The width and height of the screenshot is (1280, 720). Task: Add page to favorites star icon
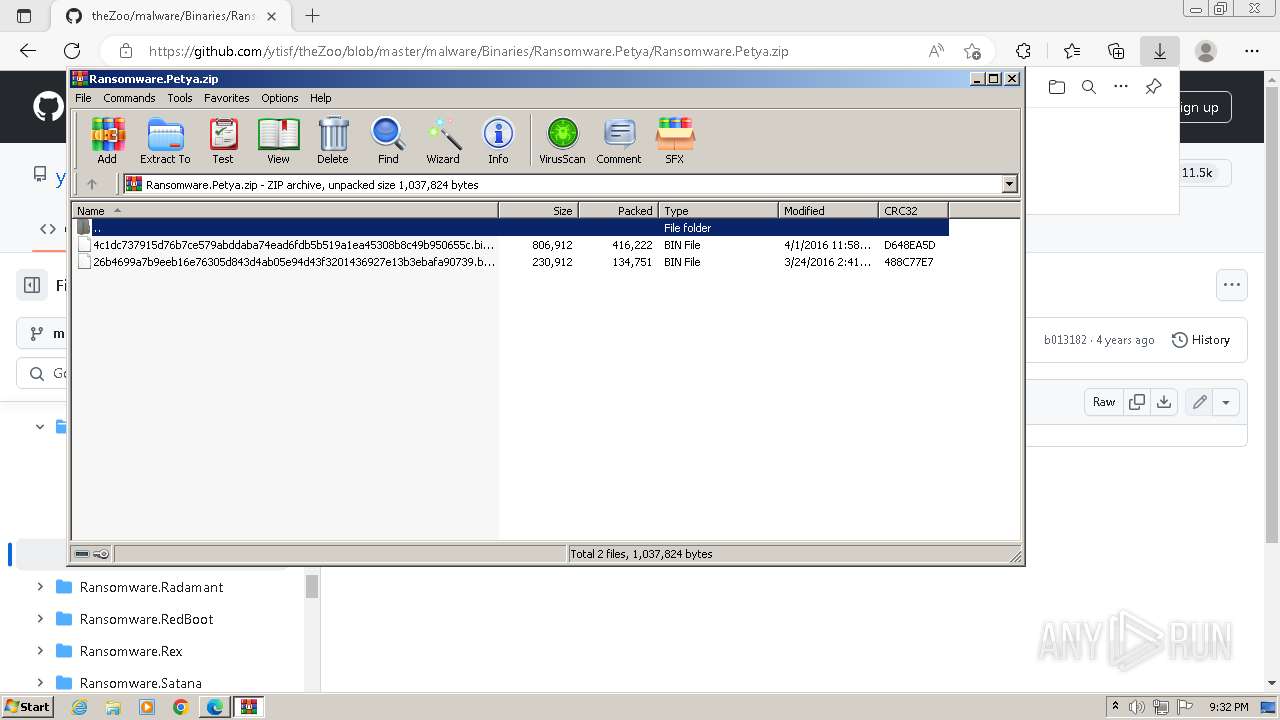[972, 51]
